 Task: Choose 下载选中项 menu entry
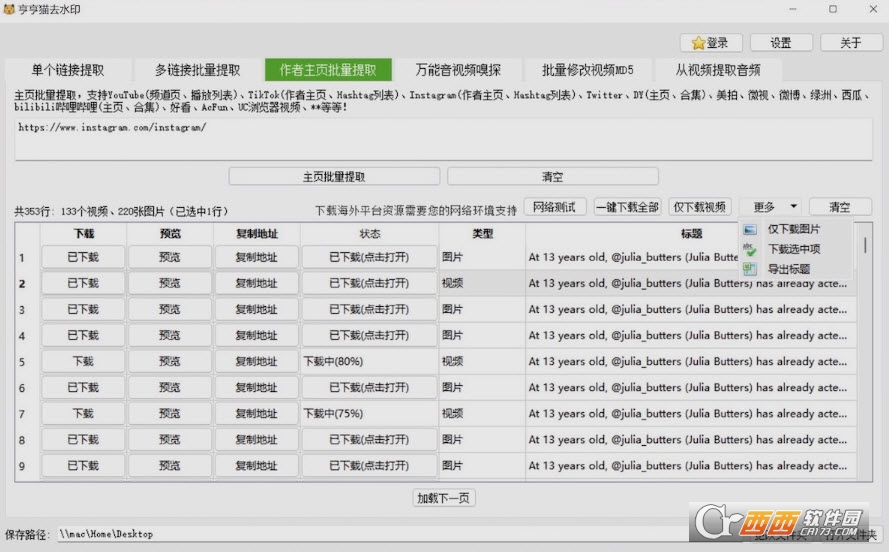(x=793, y=249)
